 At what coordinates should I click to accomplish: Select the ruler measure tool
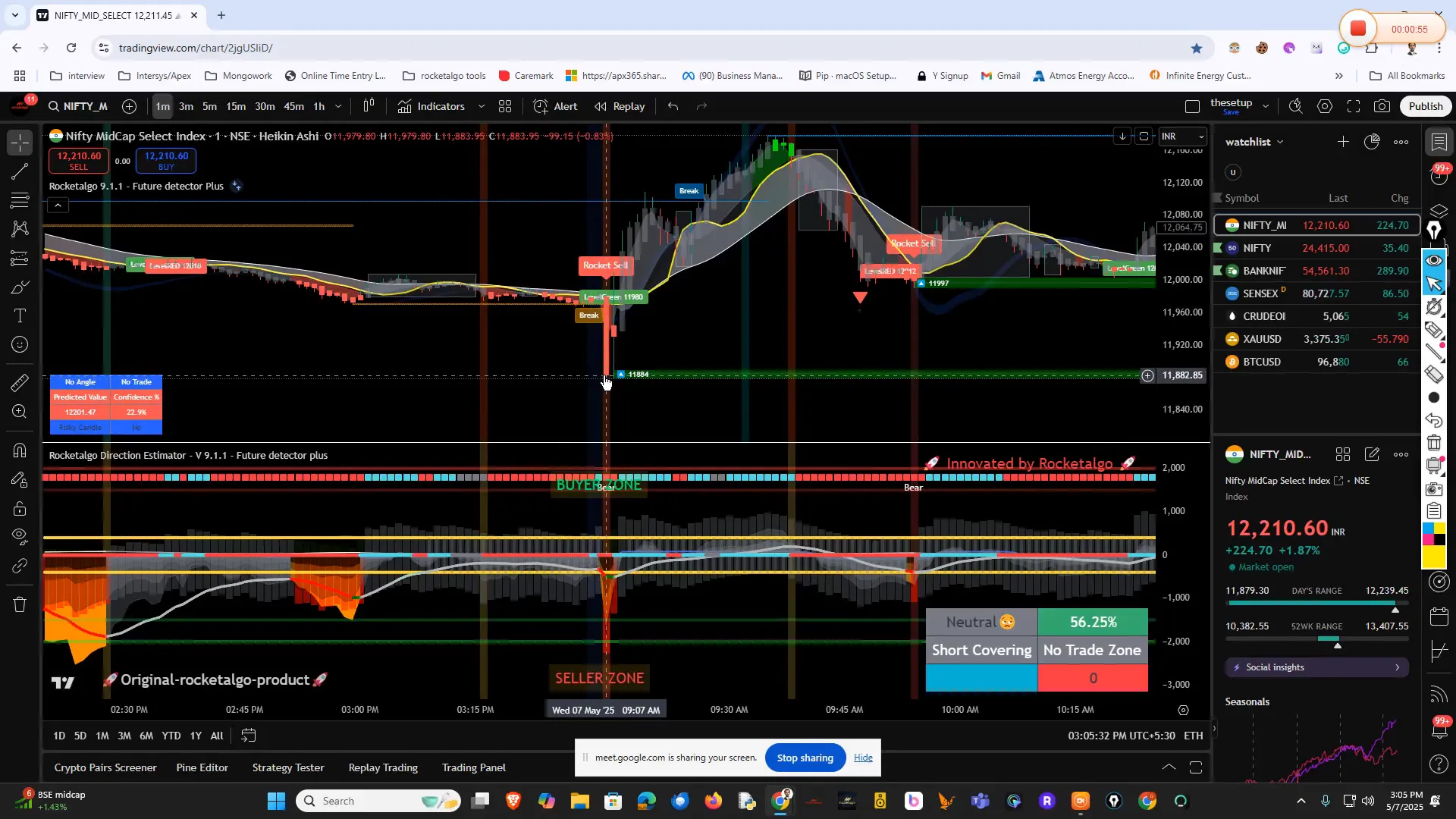click(20, 383)
